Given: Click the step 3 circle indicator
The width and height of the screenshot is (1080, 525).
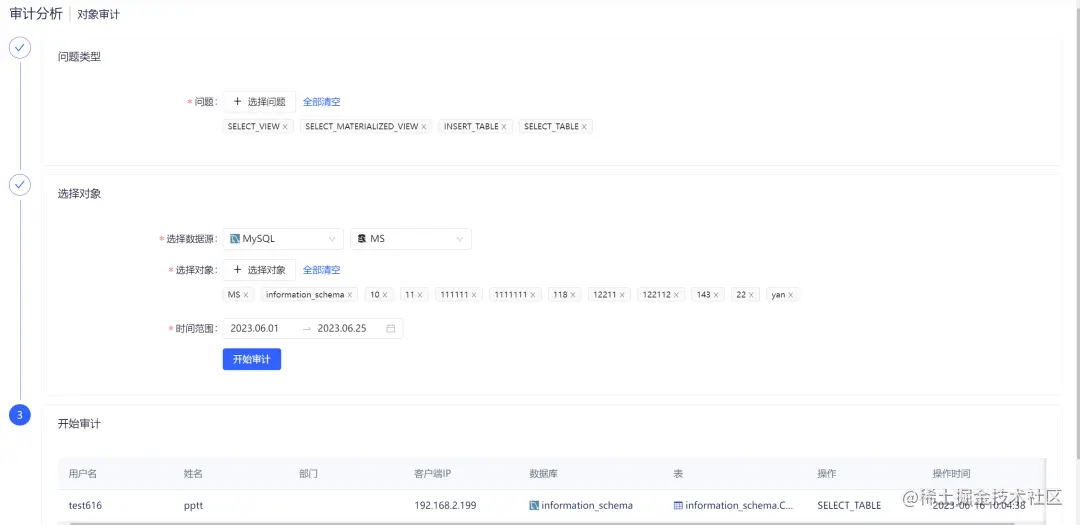Looking at the screenshot, I should (x=20, y=415).
